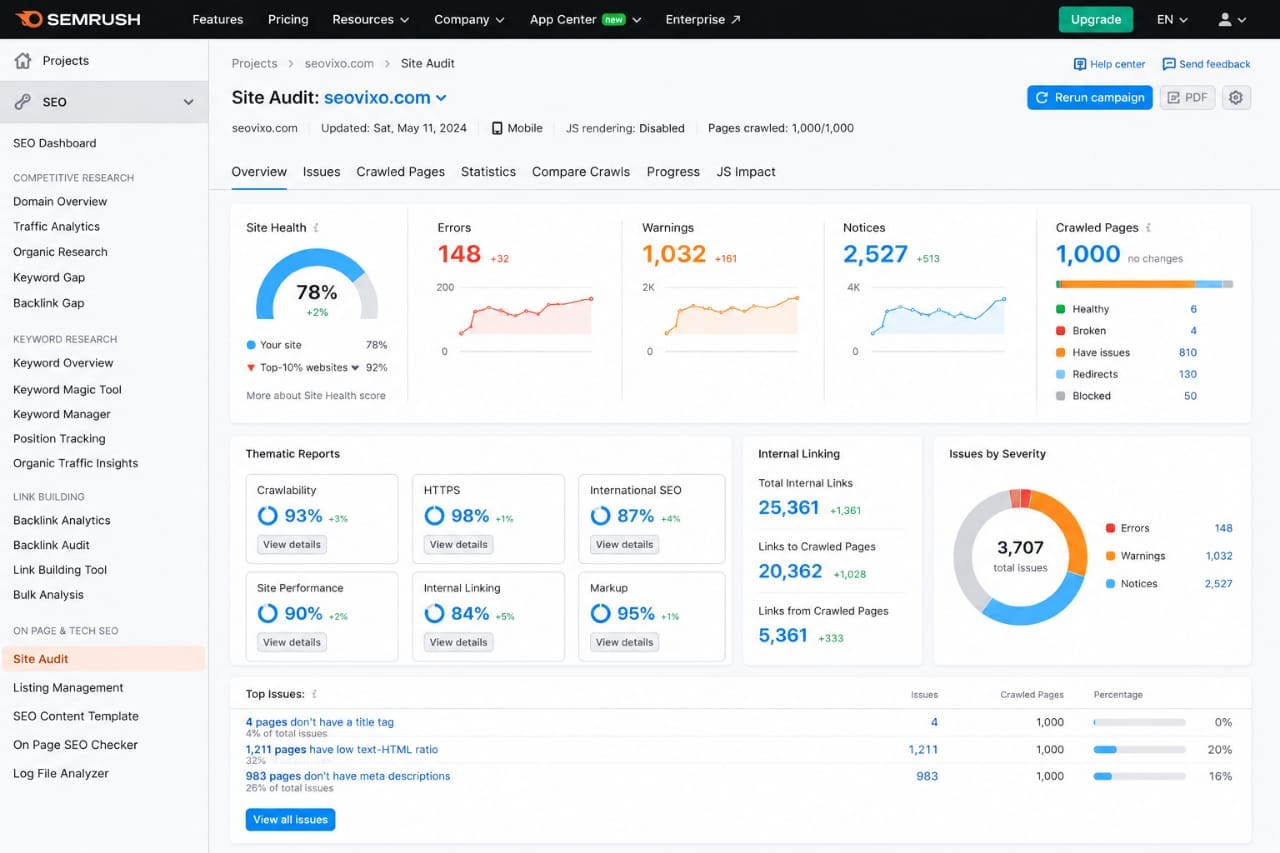This screenshot has width=1280, height=853.
Task: Click the Send feedback chat icon
Action: (1169, 64)
